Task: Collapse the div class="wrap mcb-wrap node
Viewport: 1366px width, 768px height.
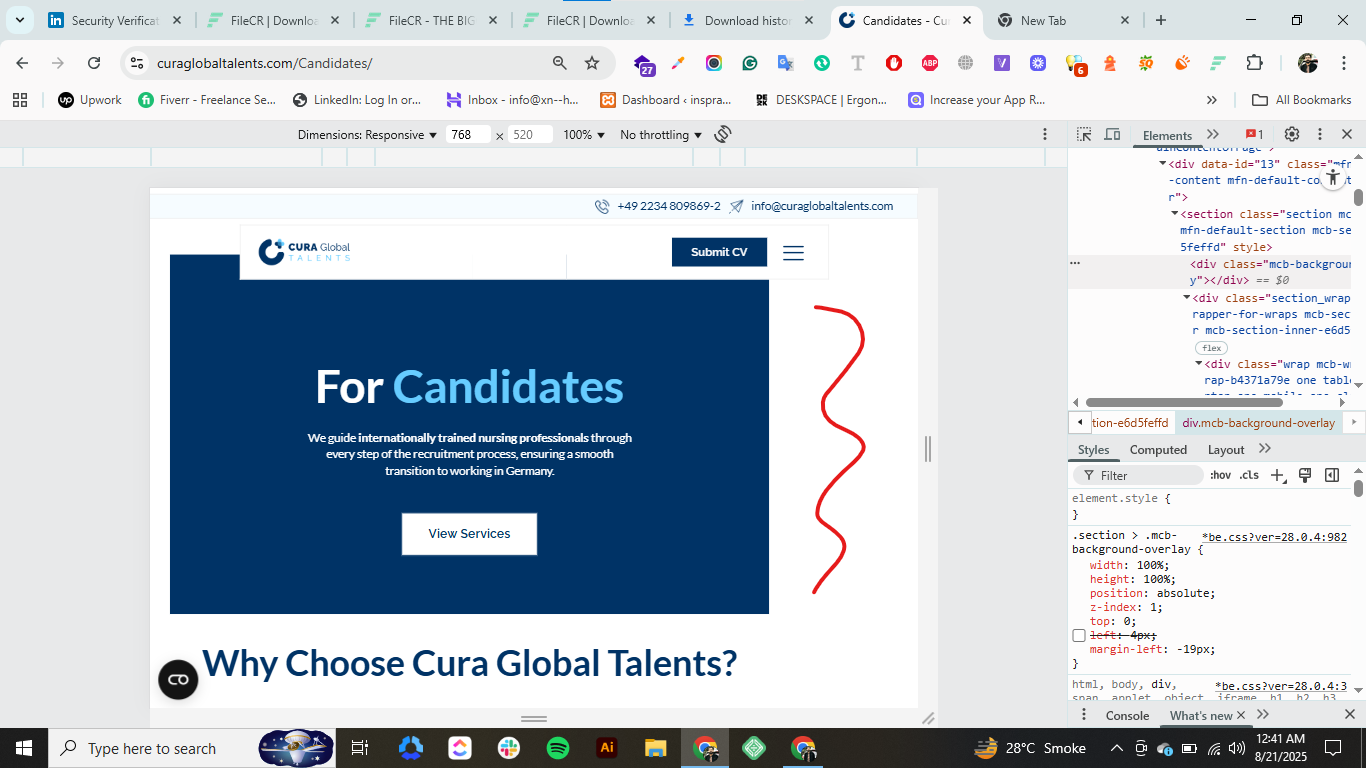Action: 1199,365
